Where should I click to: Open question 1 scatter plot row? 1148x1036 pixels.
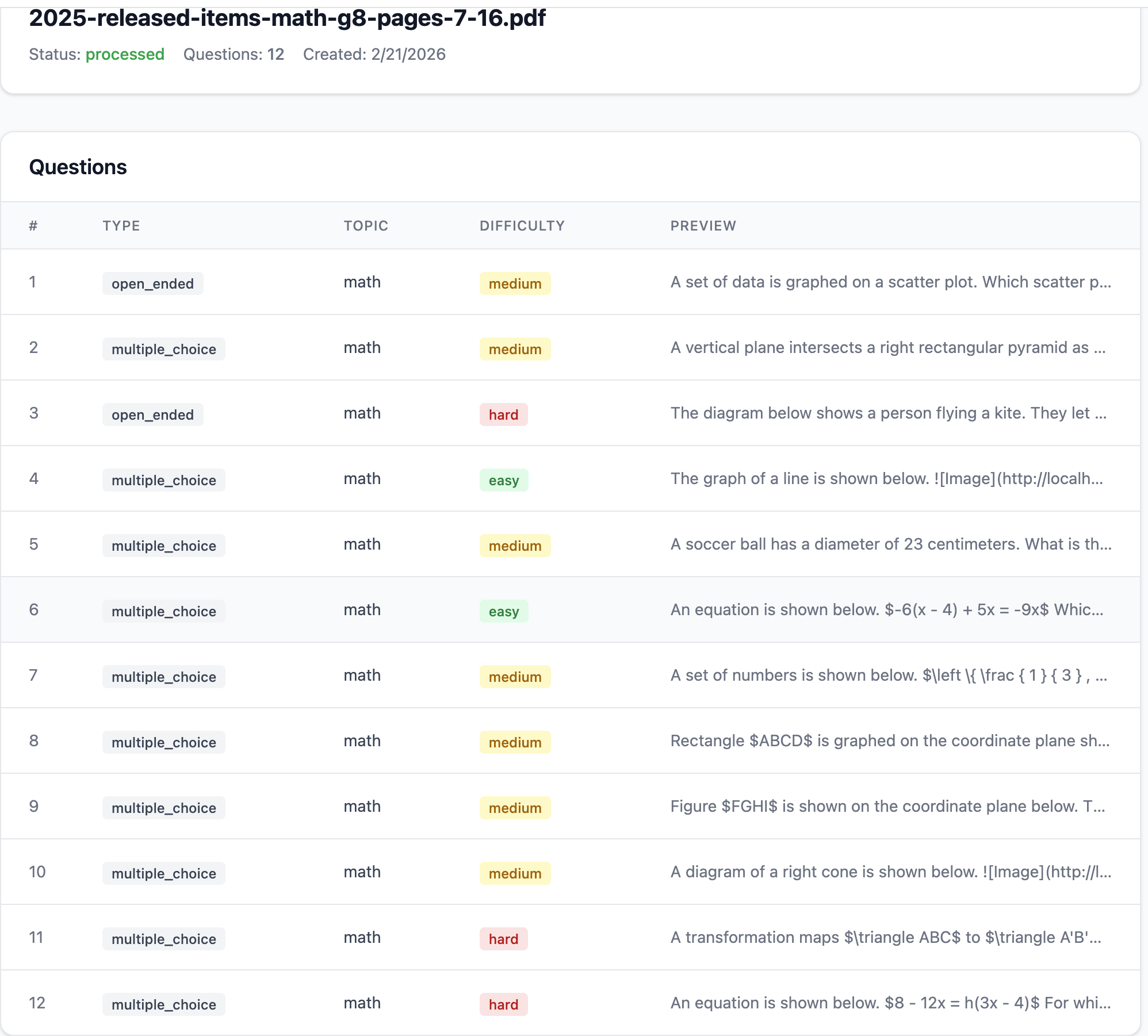click(890, 282)
